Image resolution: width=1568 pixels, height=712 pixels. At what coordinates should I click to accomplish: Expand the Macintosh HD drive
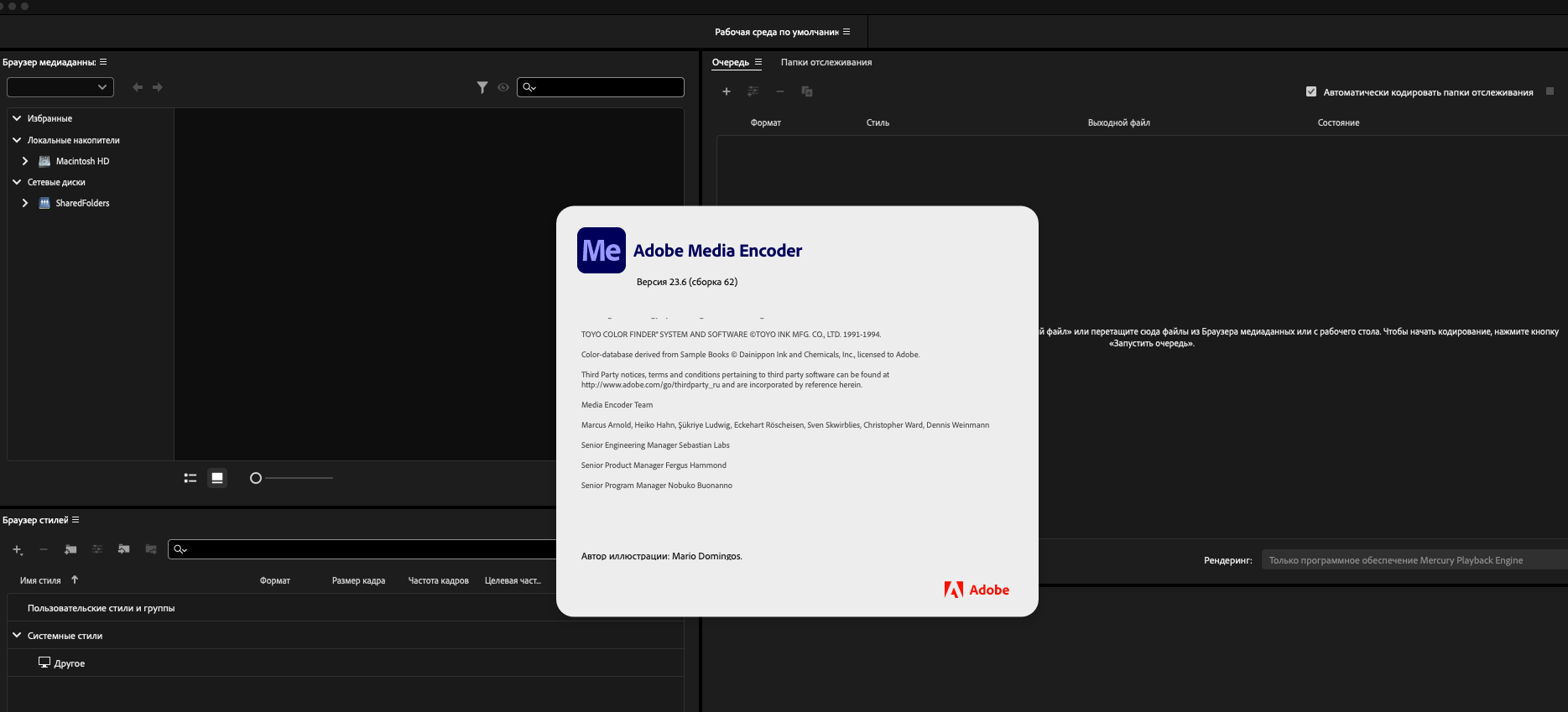pos(25,161)
